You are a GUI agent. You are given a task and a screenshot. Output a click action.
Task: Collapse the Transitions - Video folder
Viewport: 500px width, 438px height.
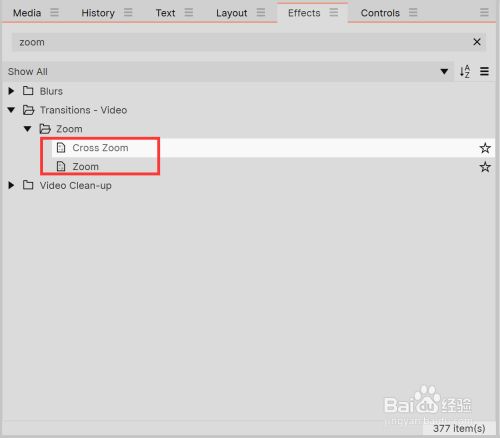tap(11, 110)
